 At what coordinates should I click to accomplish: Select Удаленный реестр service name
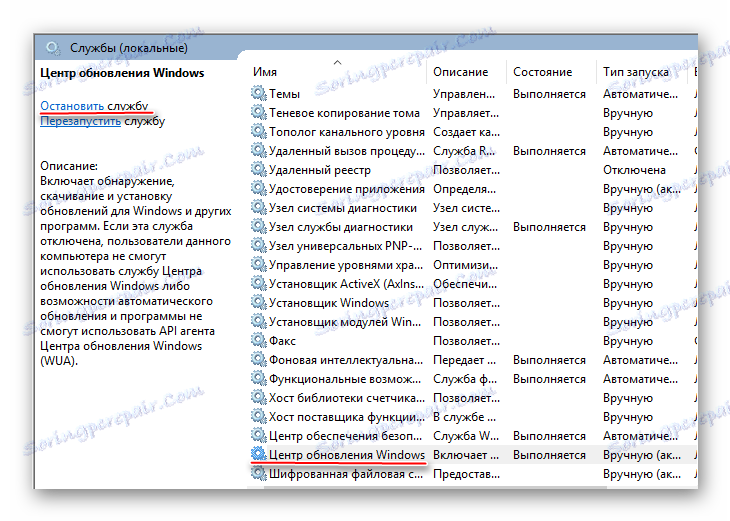click(x=320, y=170)
